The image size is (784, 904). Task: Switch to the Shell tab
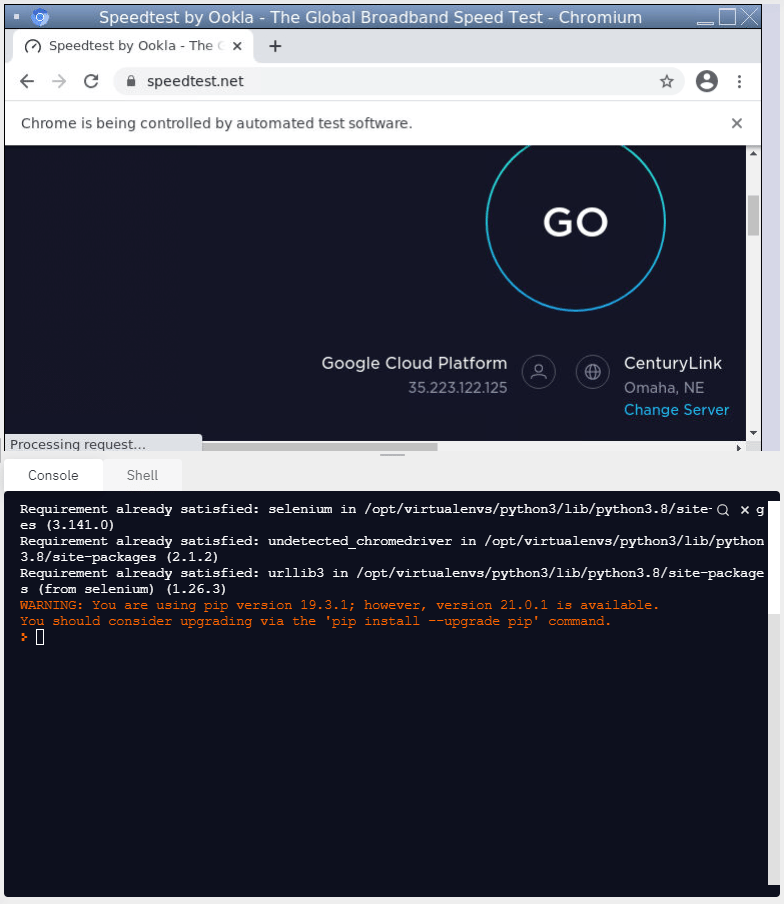[142, 475]
